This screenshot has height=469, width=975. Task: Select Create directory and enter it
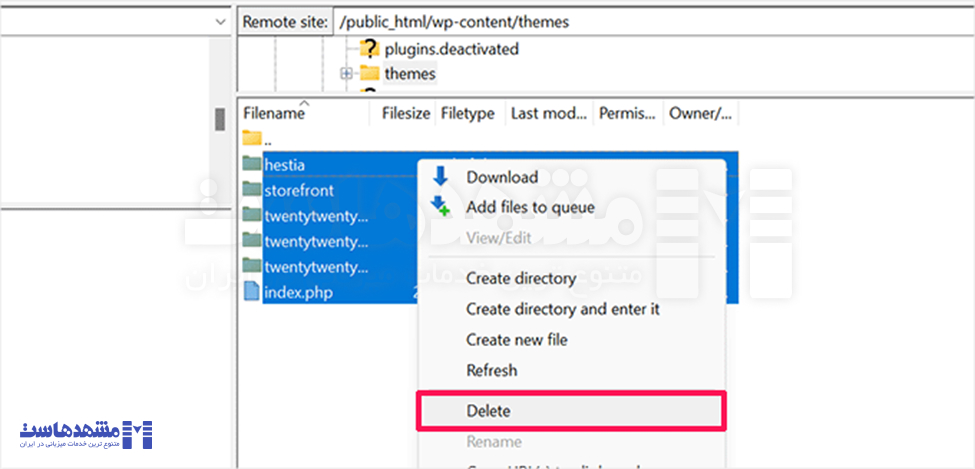[562, 309]
